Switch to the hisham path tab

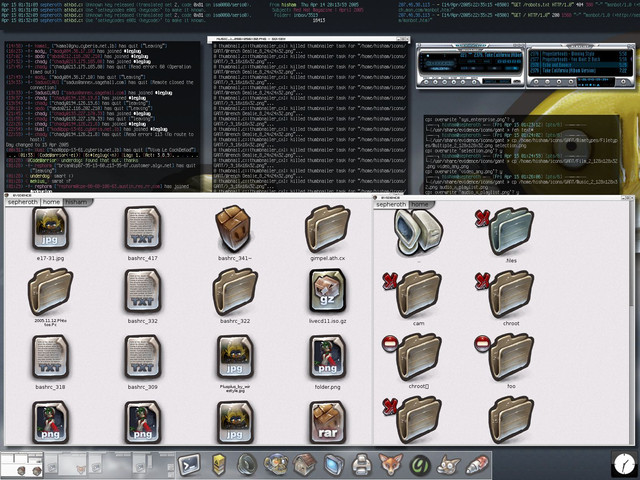[76, 202]
